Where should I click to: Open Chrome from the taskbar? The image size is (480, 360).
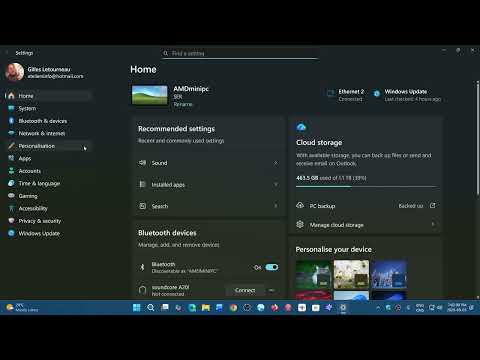233,308
